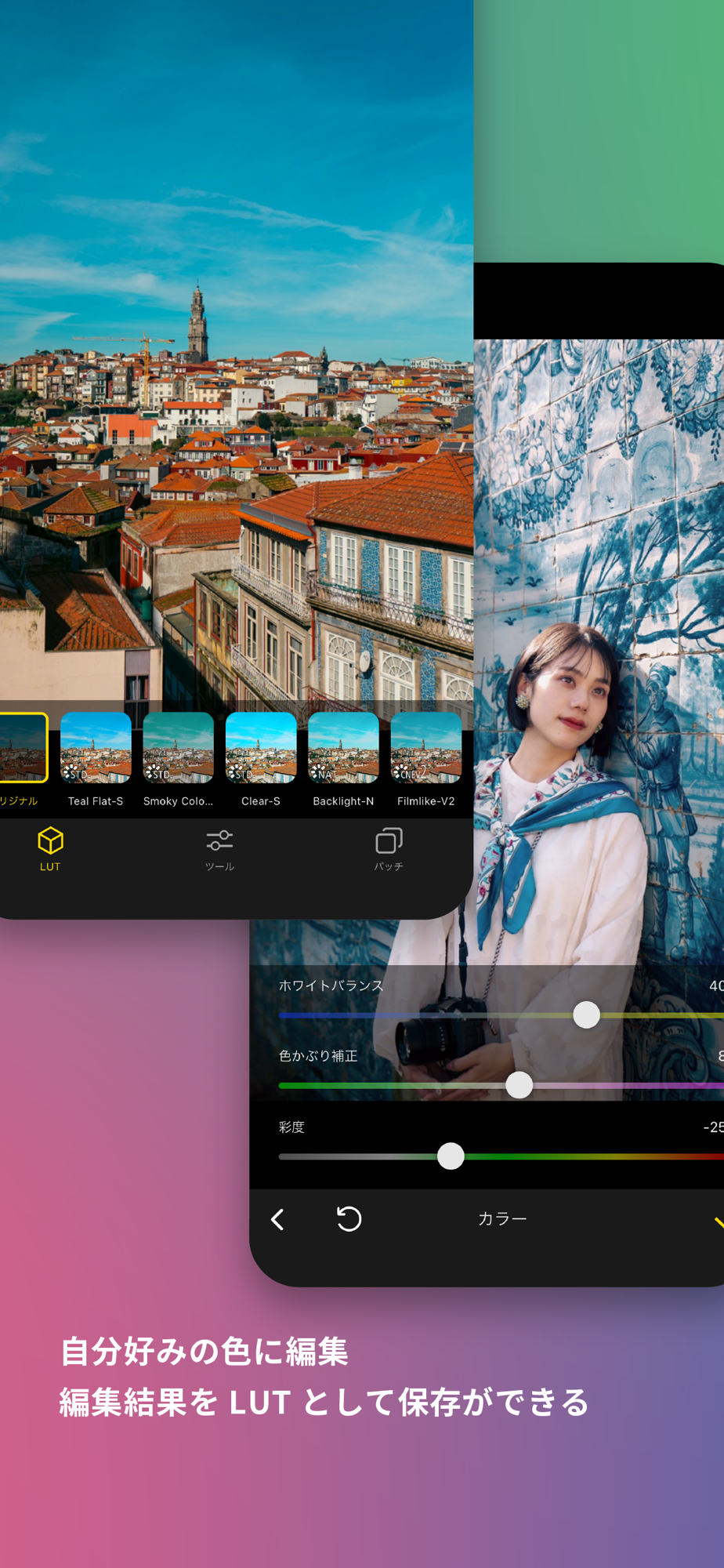Apply the Teal Flat-S LUT thumbnail
The image size is (724, 1568).
tap(96, 748)
